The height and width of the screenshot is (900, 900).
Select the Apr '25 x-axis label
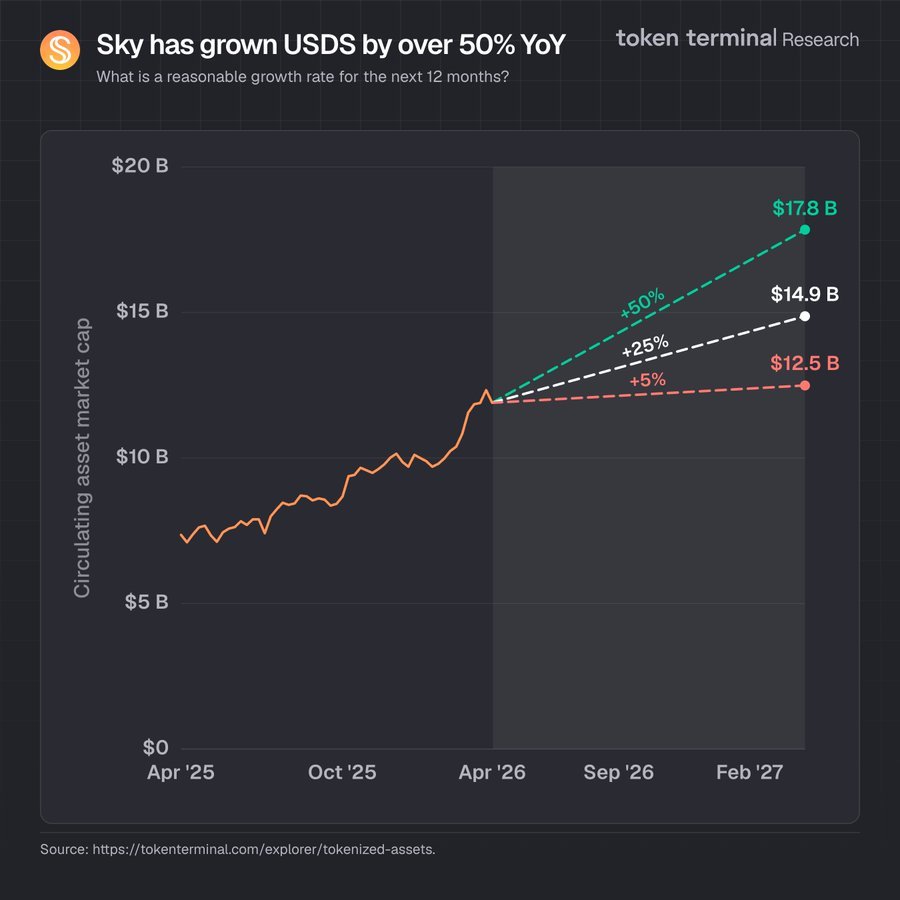[x=181, y=773]
